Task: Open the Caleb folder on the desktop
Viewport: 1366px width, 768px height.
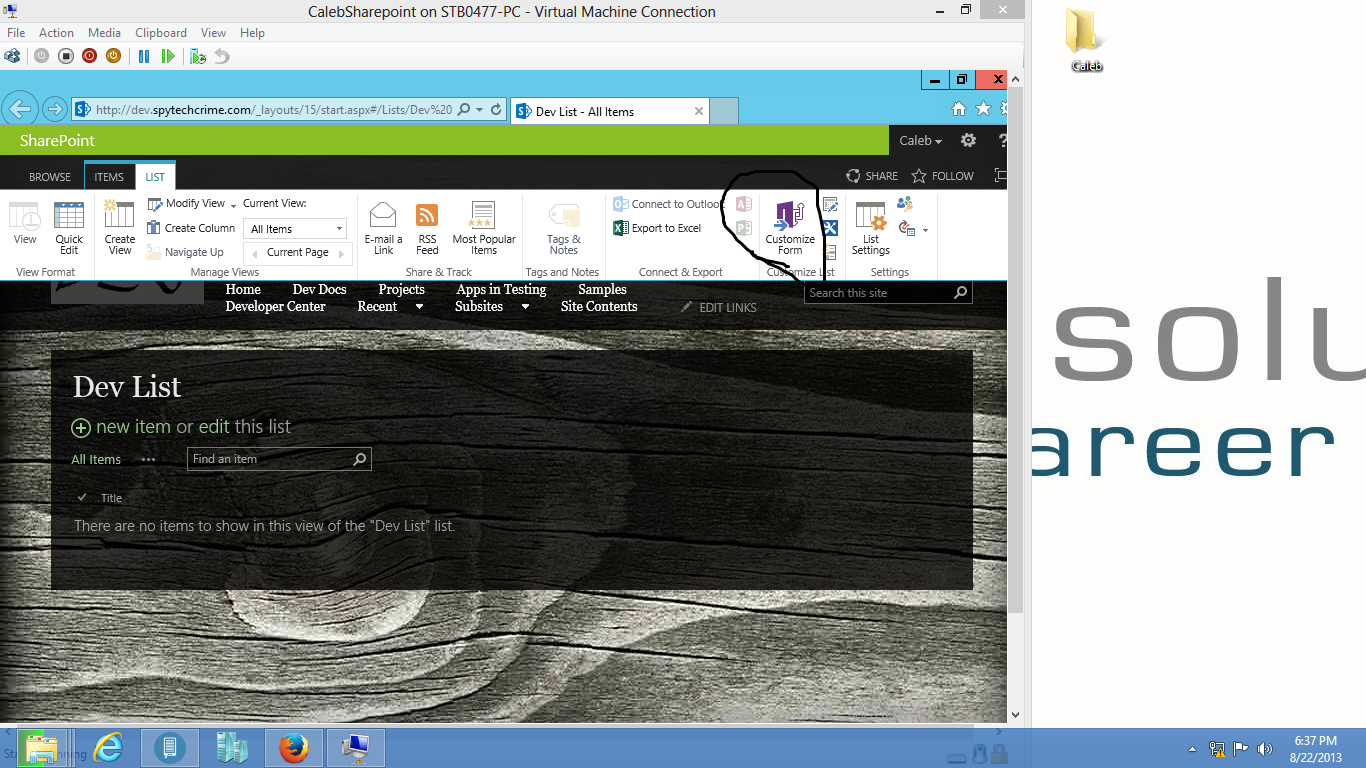Action: [1087, 41]
